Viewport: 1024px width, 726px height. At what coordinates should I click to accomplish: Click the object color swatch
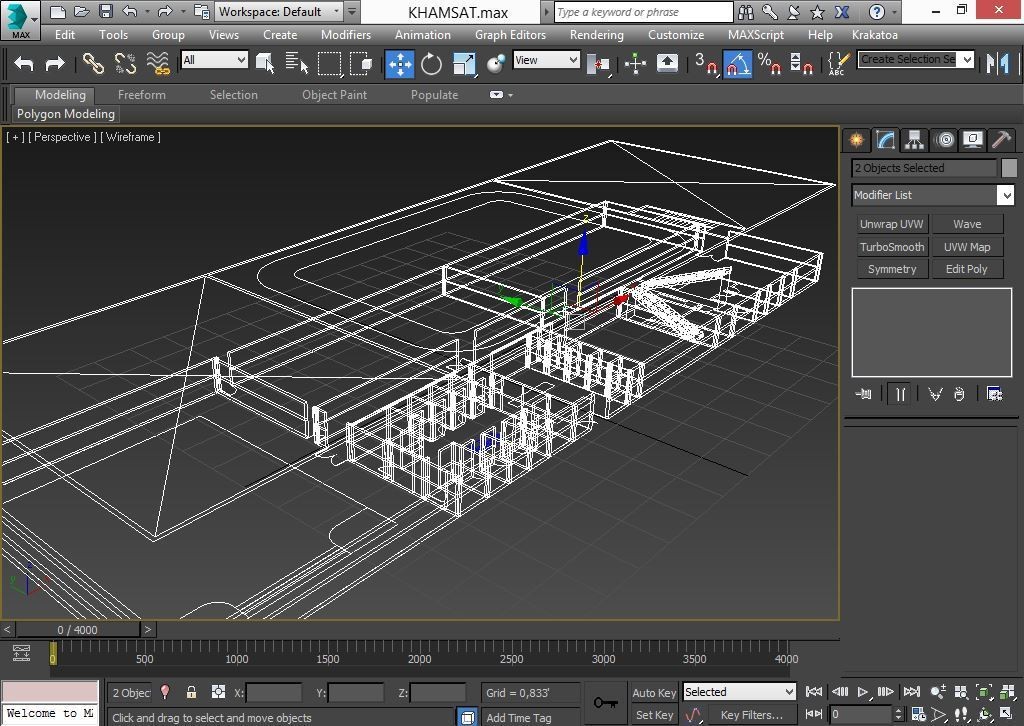[1009, 168]
